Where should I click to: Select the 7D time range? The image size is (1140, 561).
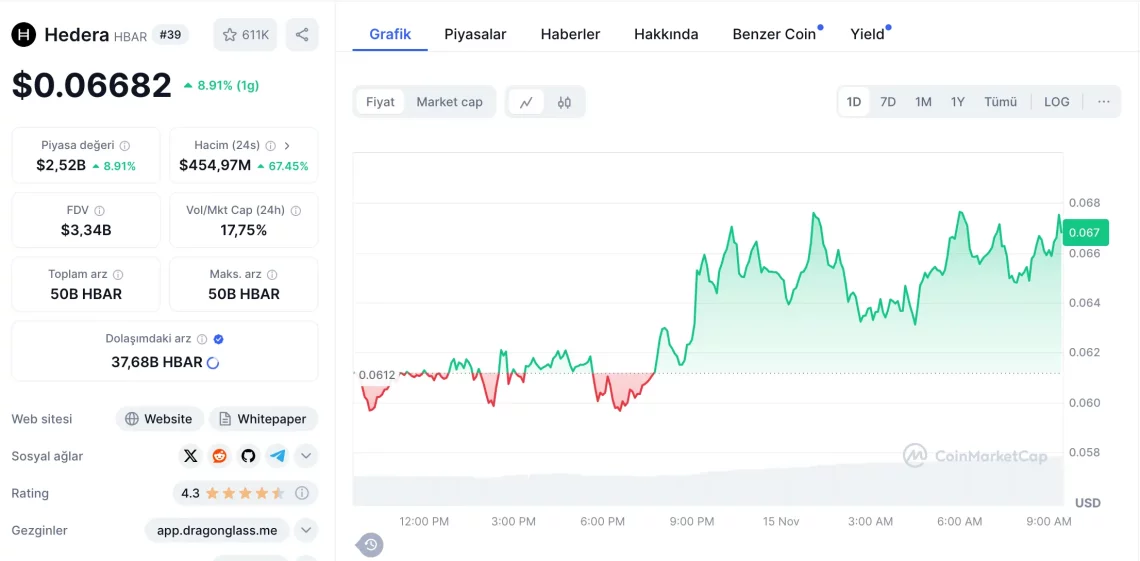click(888, 102)
